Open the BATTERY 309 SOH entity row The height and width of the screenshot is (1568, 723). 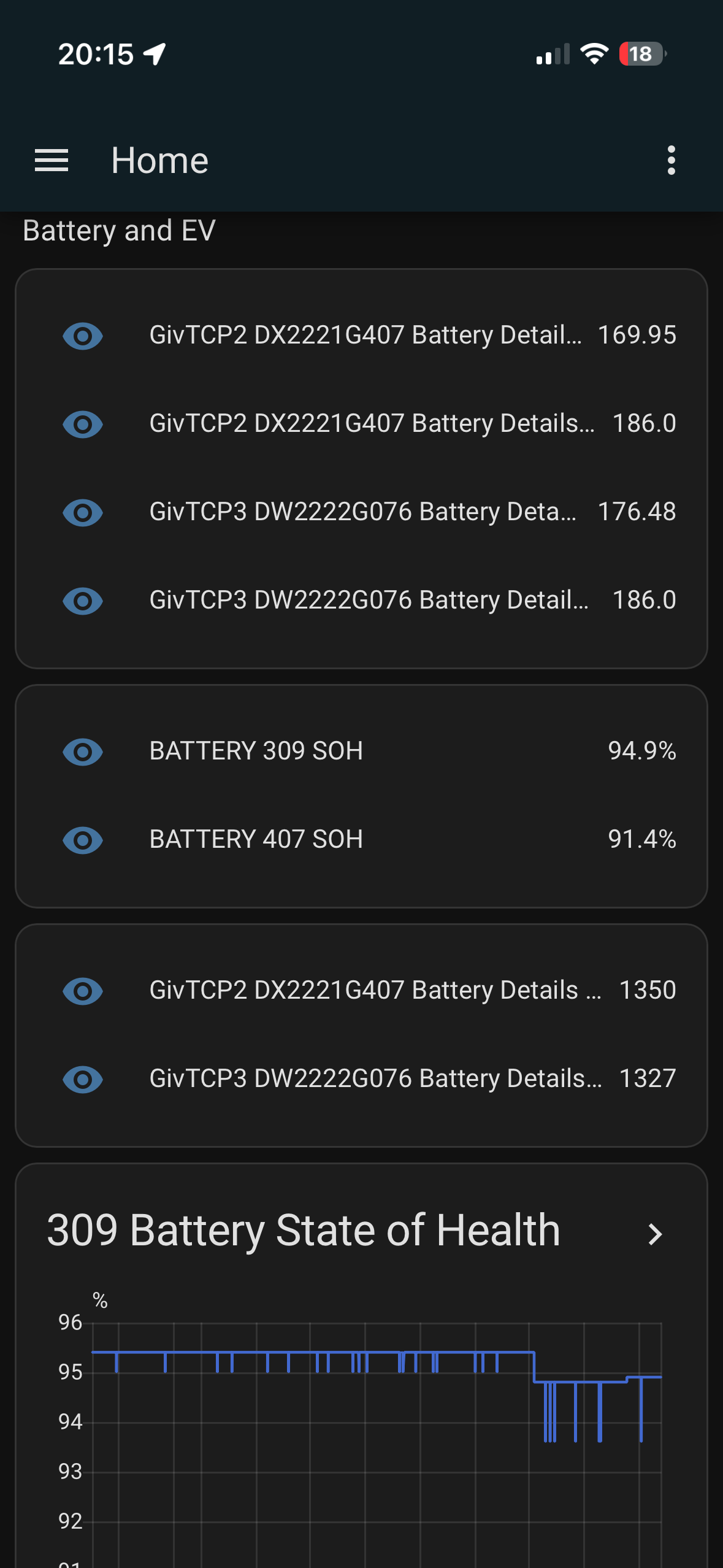[361, 751]
